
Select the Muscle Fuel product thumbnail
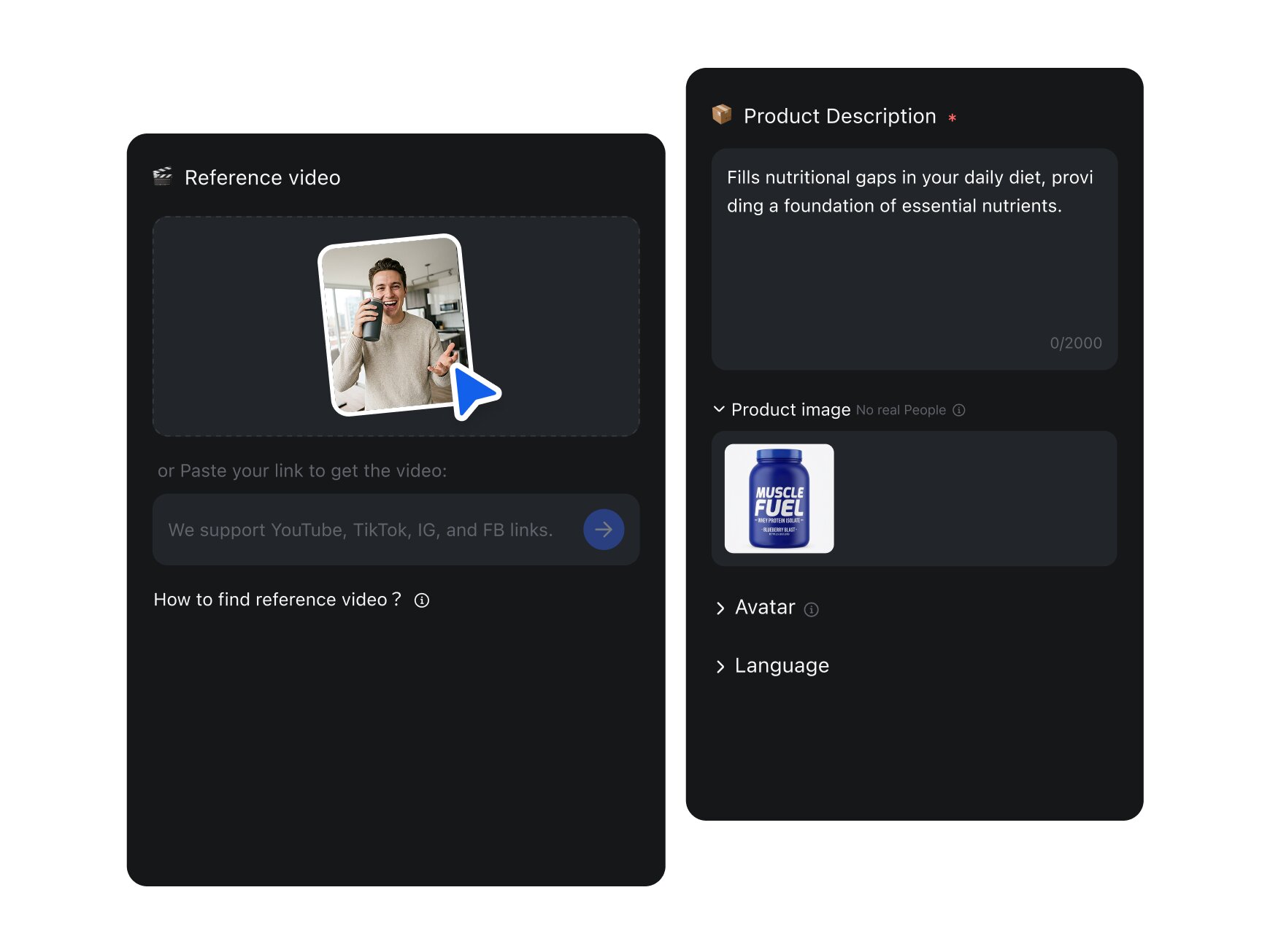tap(777, 498)
